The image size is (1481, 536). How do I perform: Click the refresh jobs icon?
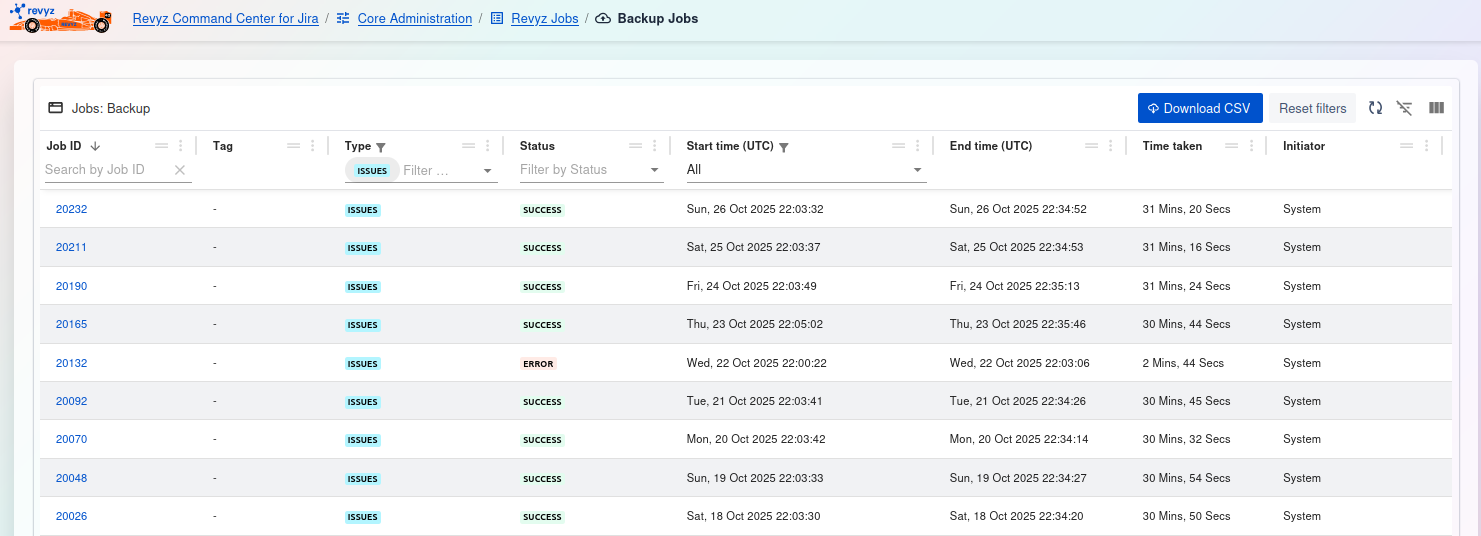coord(1375,108)
